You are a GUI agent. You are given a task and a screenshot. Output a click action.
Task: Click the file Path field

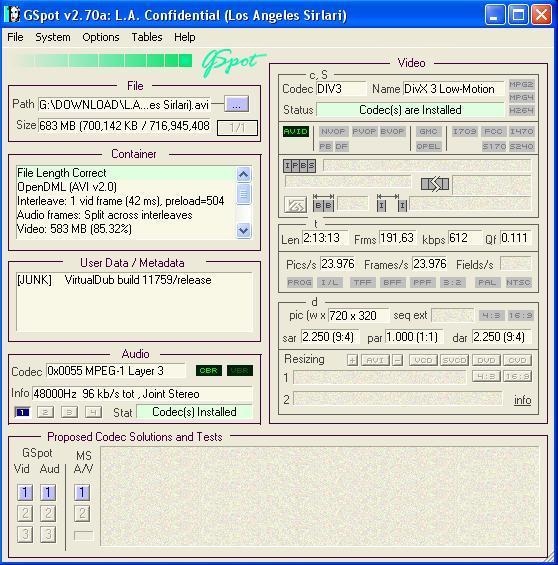[124, 104]
